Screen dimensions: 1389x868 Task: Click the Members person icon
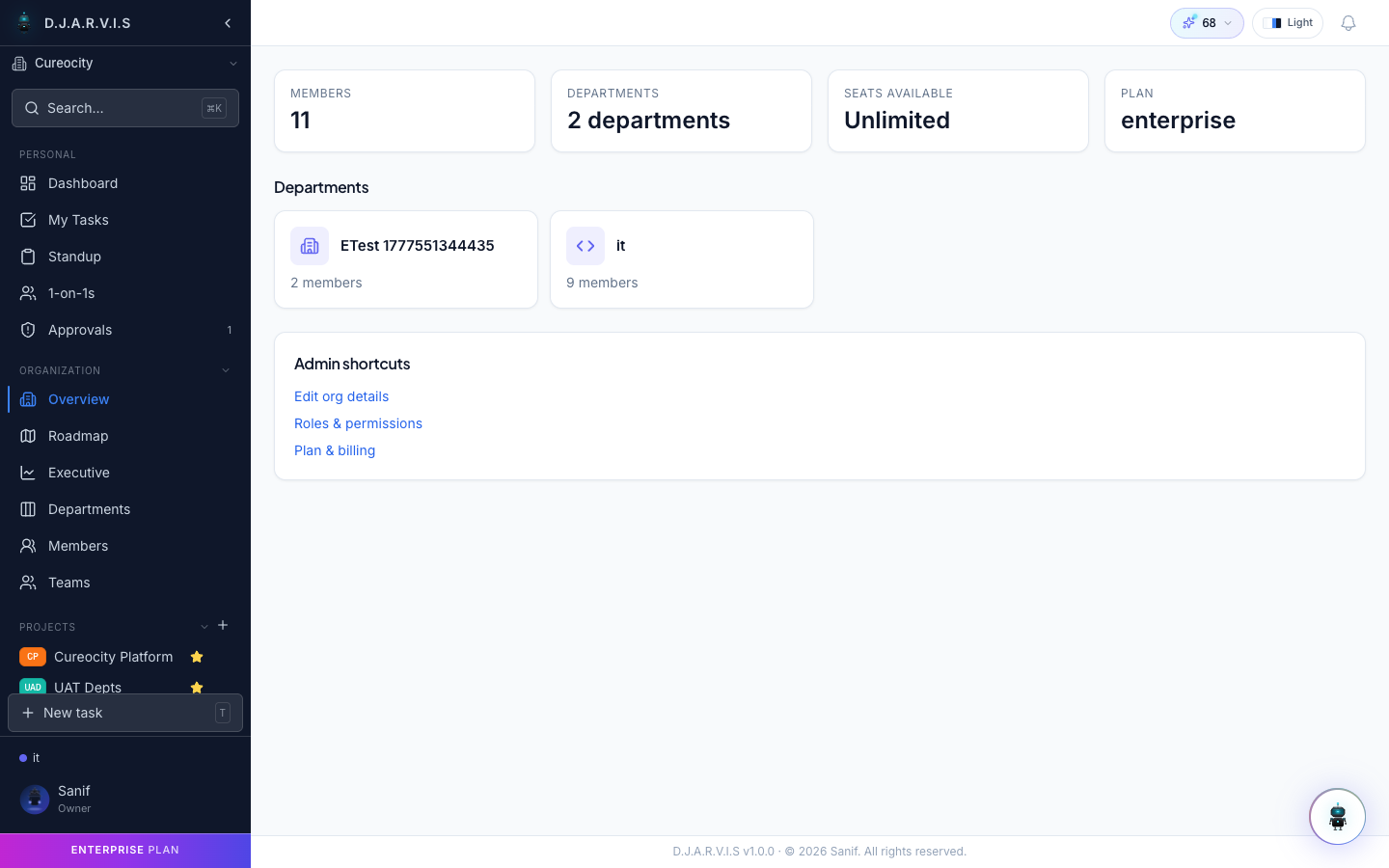point(28,546)
